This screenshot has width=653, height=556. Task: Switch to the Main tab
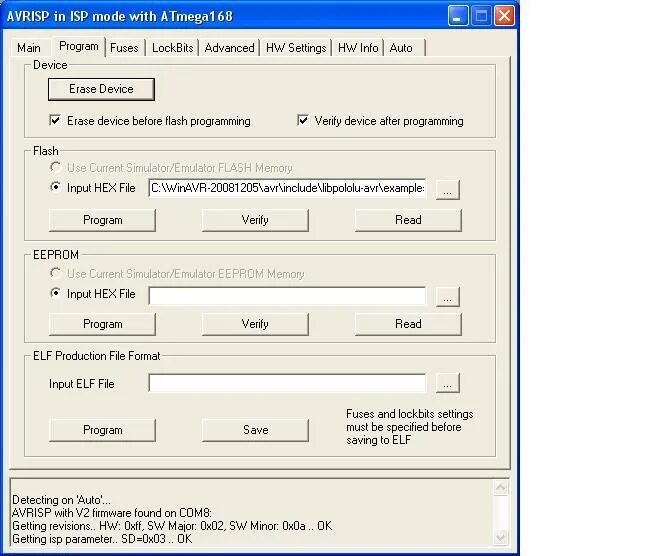pos(29,48)
